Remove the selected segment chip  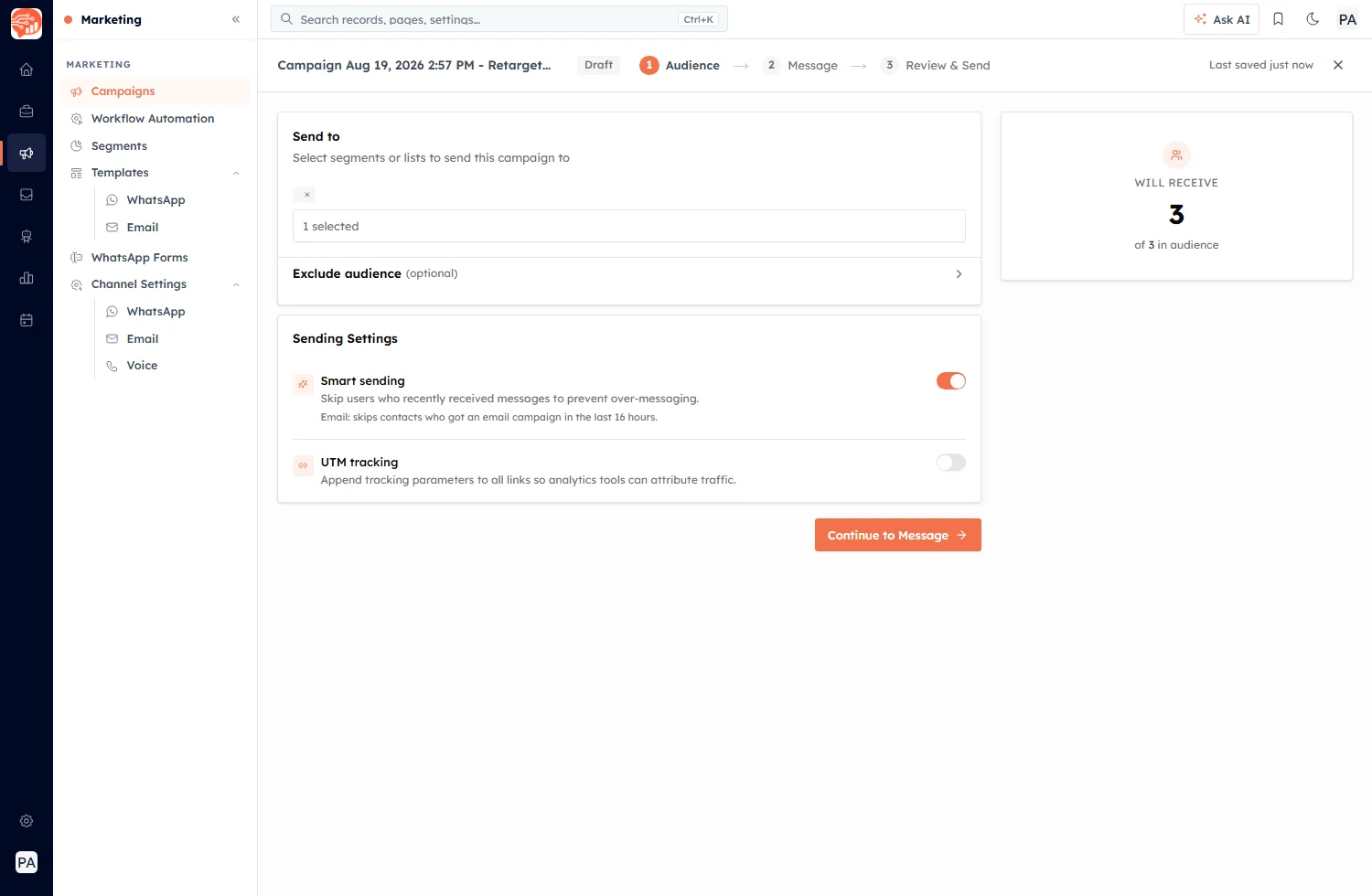click(307, 194)
